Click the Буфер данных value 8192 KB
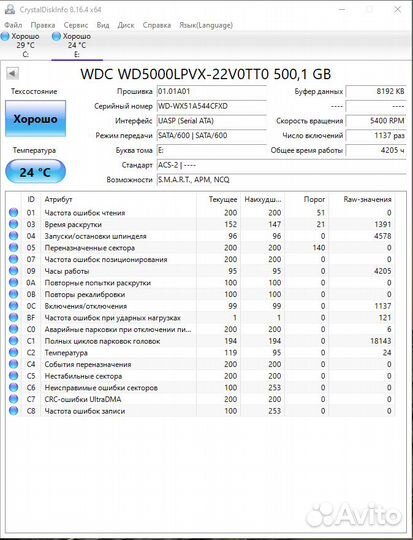This screenshot has height=540, width=413. (x=376, y=92)
